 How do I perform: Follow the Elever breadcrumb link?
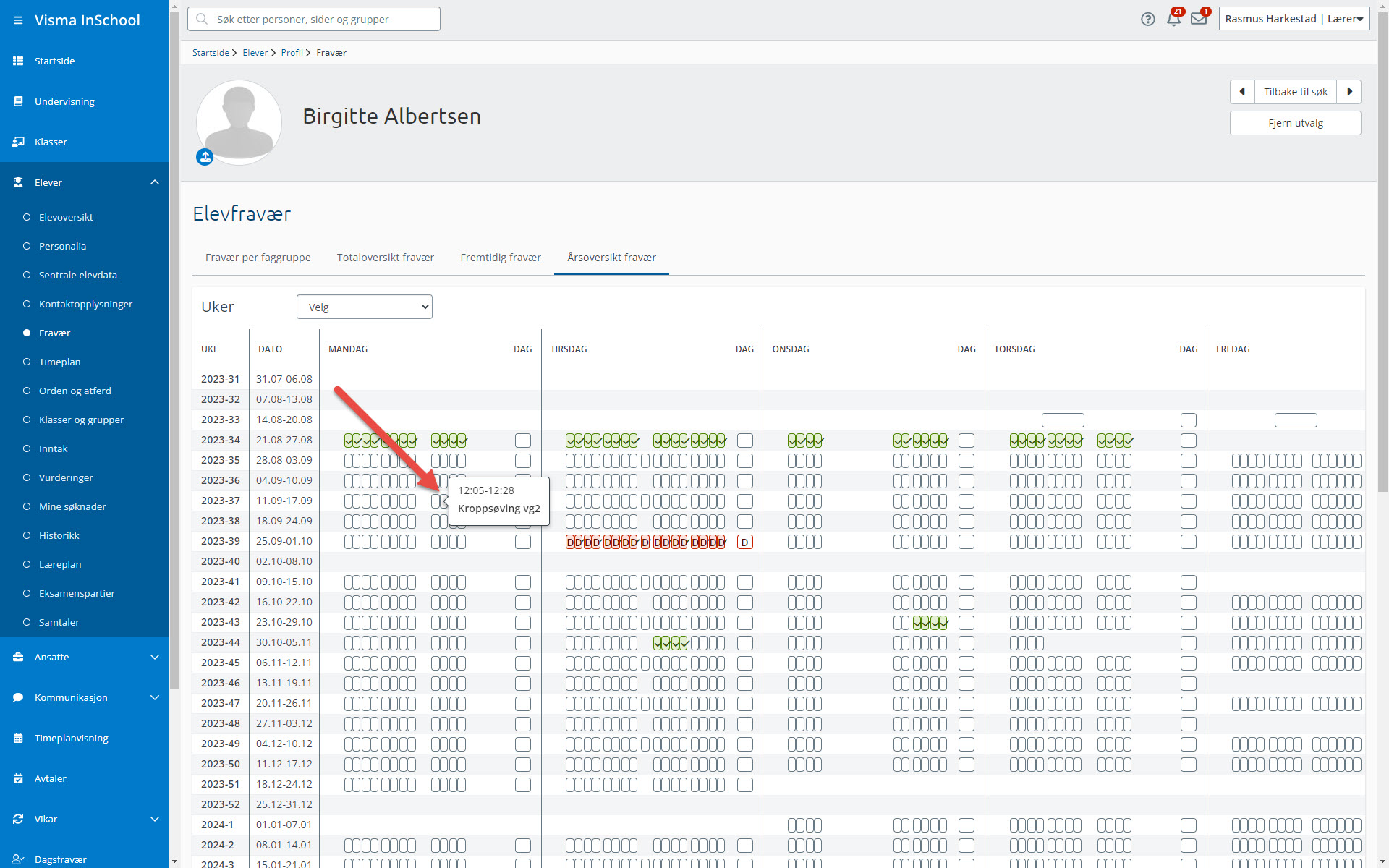255,53
